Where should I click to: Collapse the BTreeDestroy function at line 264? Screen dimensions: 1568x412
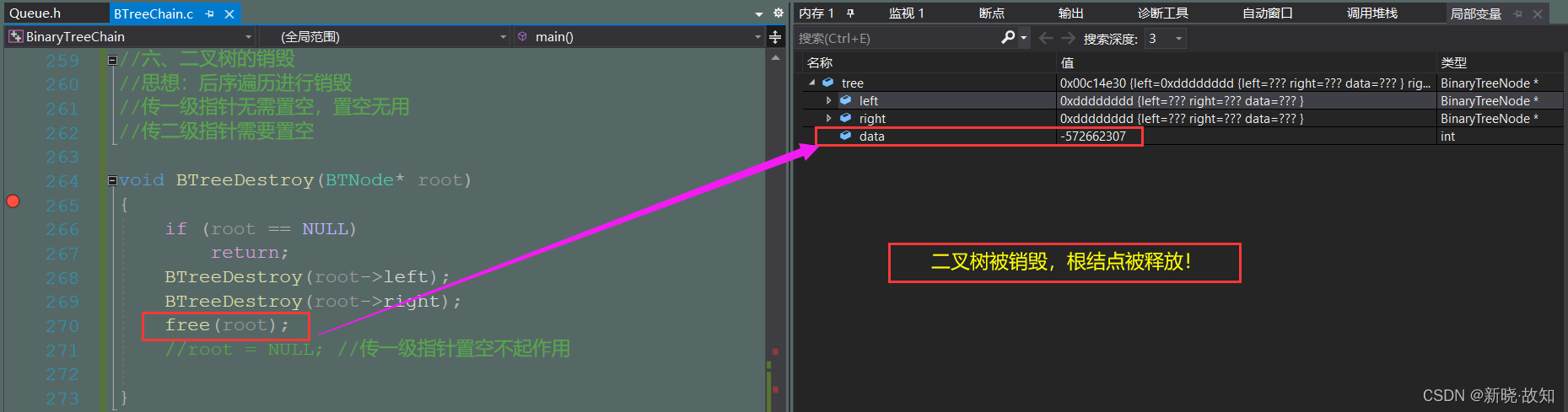112,180
